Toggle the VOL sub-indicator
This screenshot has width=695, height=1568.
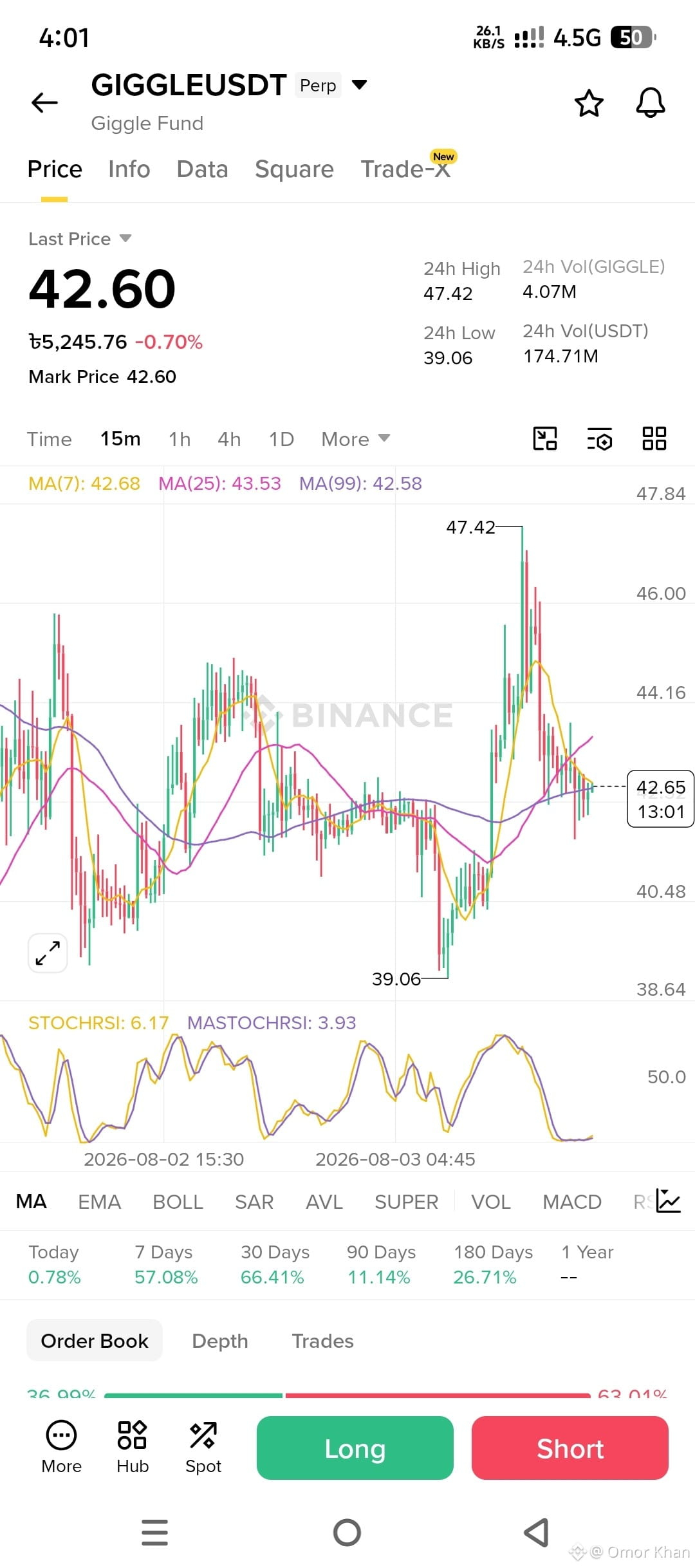pyautogui.click(x=491, y=1202)
